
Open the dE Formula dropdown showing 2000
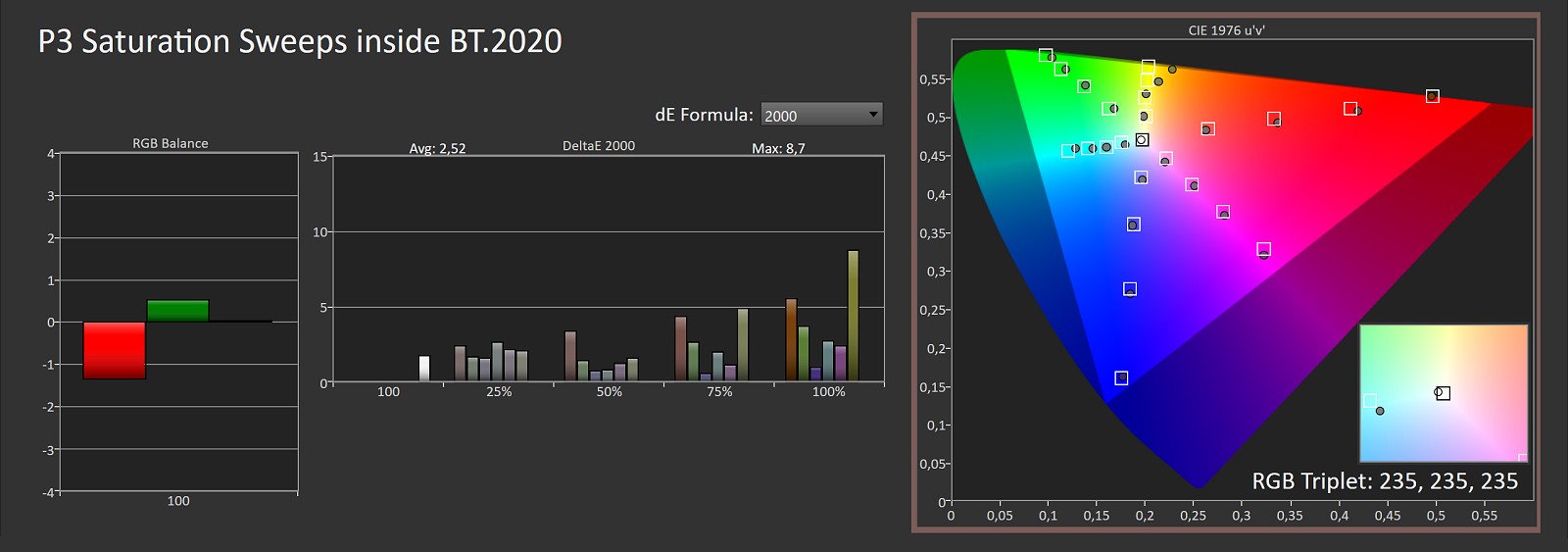[x=821, y=115]
